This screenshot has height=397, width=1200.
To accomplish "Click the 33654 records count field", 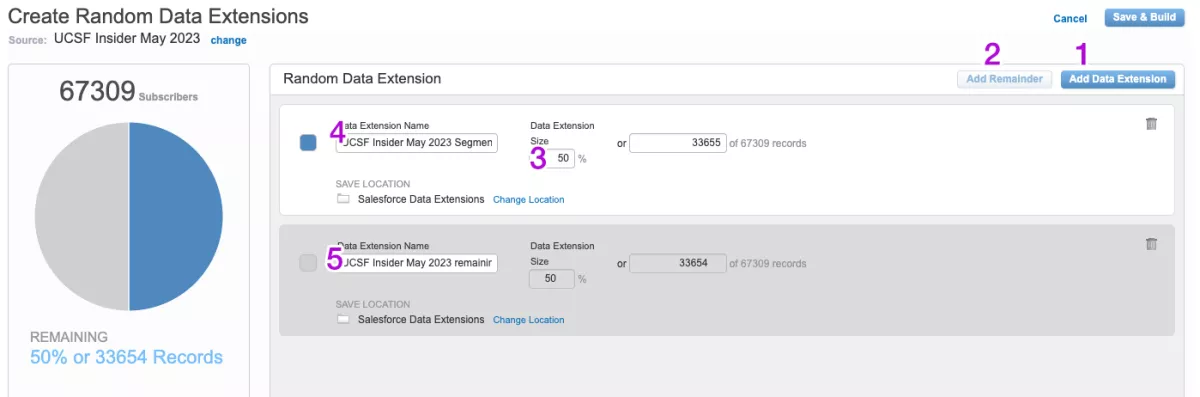I will click(x=677, y=263).
